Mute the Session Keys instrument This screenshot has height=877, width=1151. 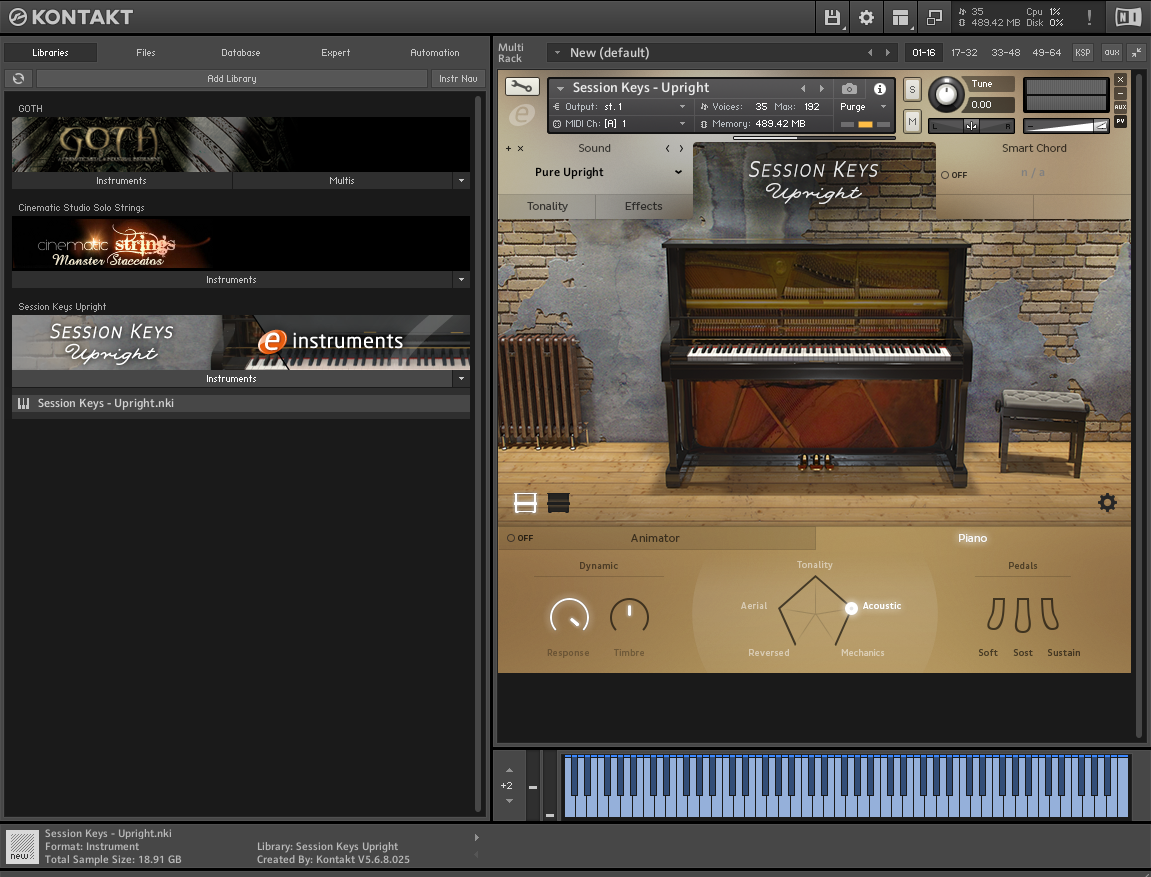pos(912,121)
